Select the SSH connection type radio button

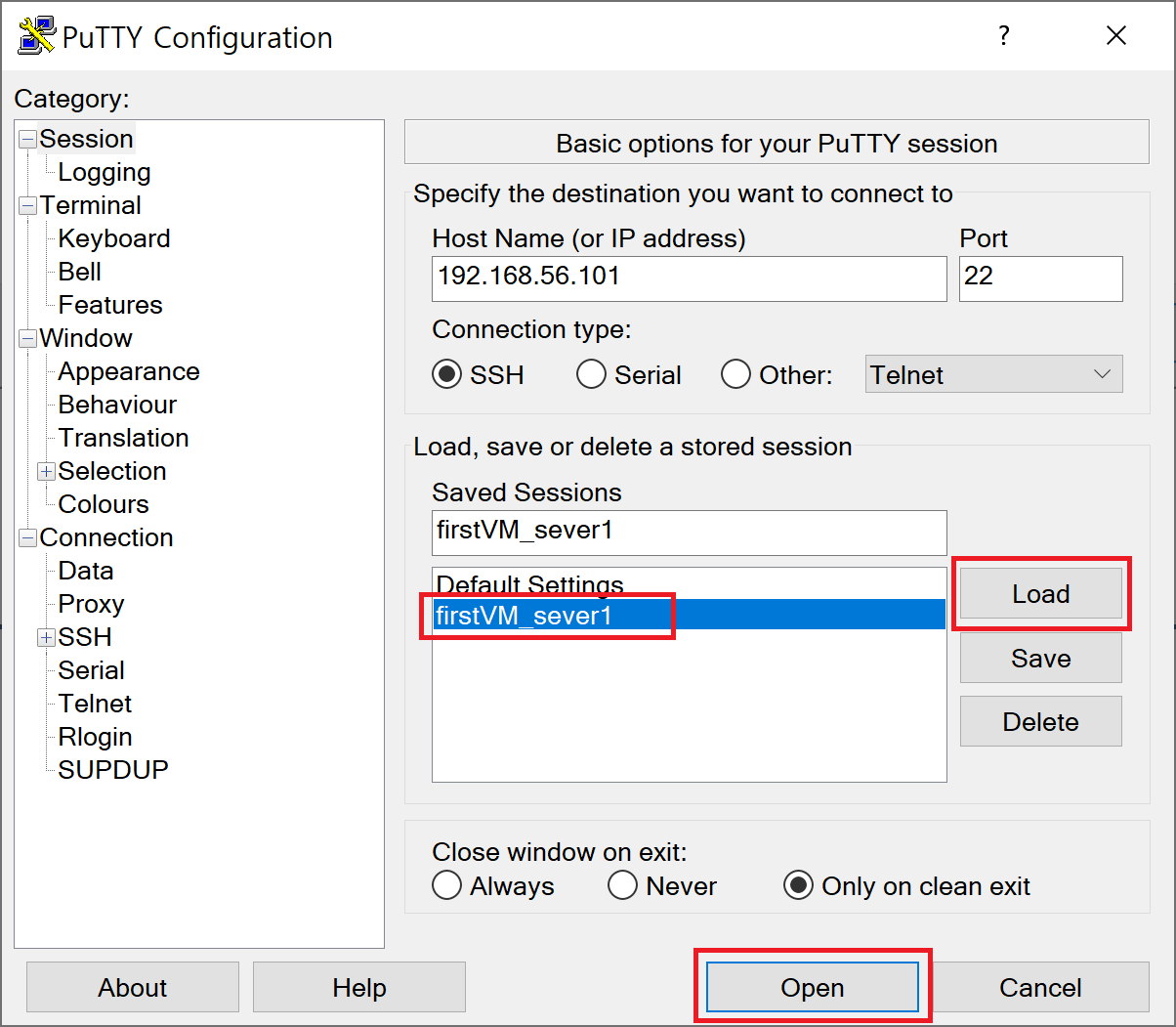(x=446, y=374)
